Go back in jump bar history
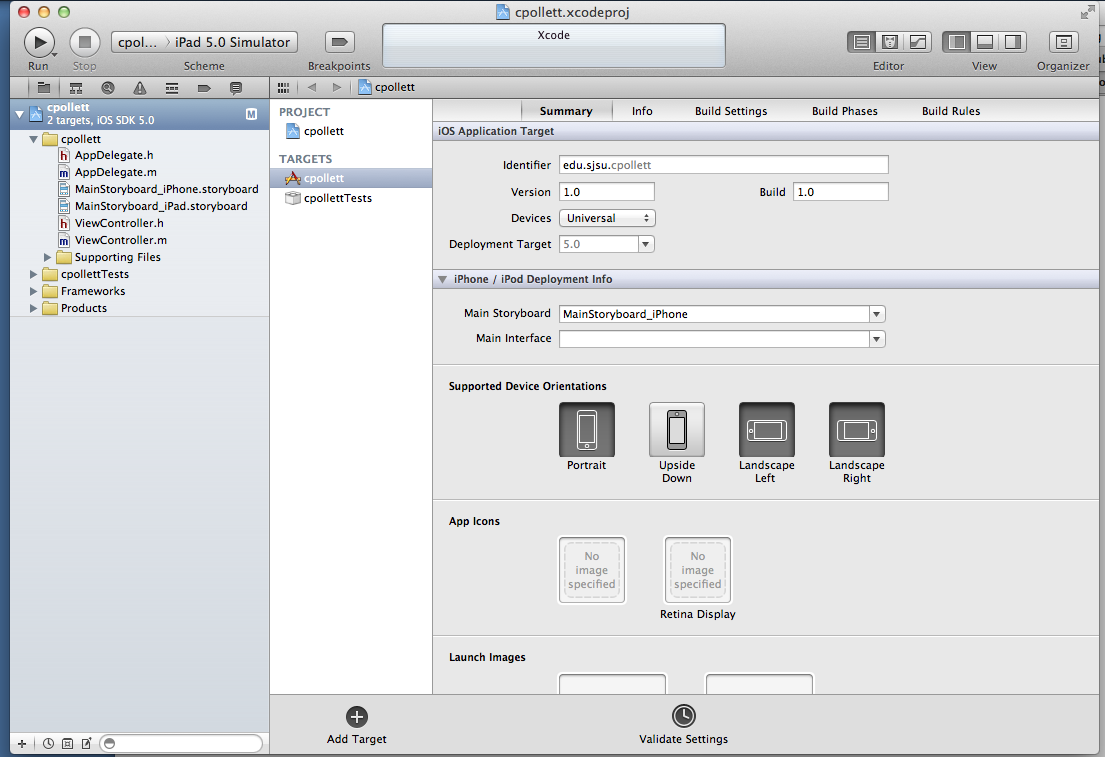This screenshot has width=1105, height=757. click(311, 87)
